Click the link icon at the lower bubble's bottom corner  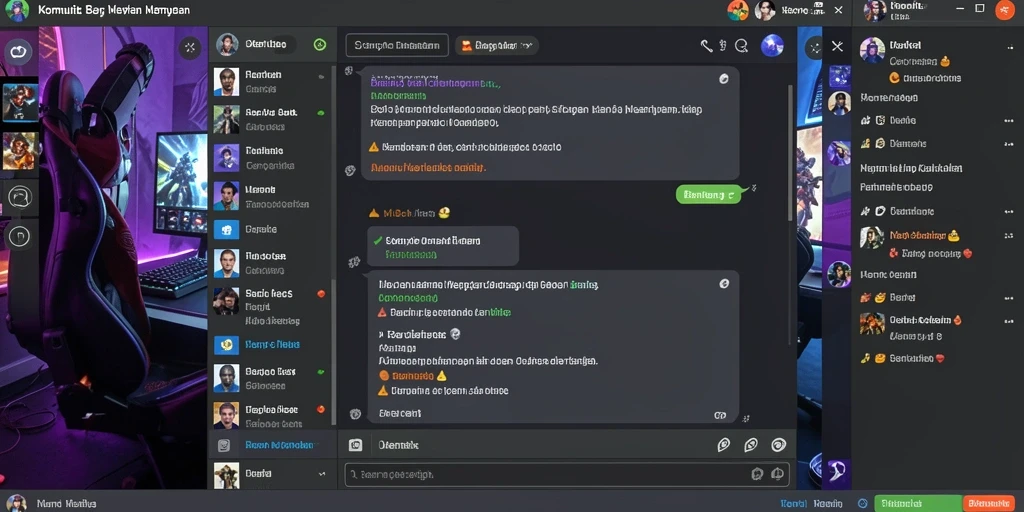pyautogui.click(x=720, y=415)
